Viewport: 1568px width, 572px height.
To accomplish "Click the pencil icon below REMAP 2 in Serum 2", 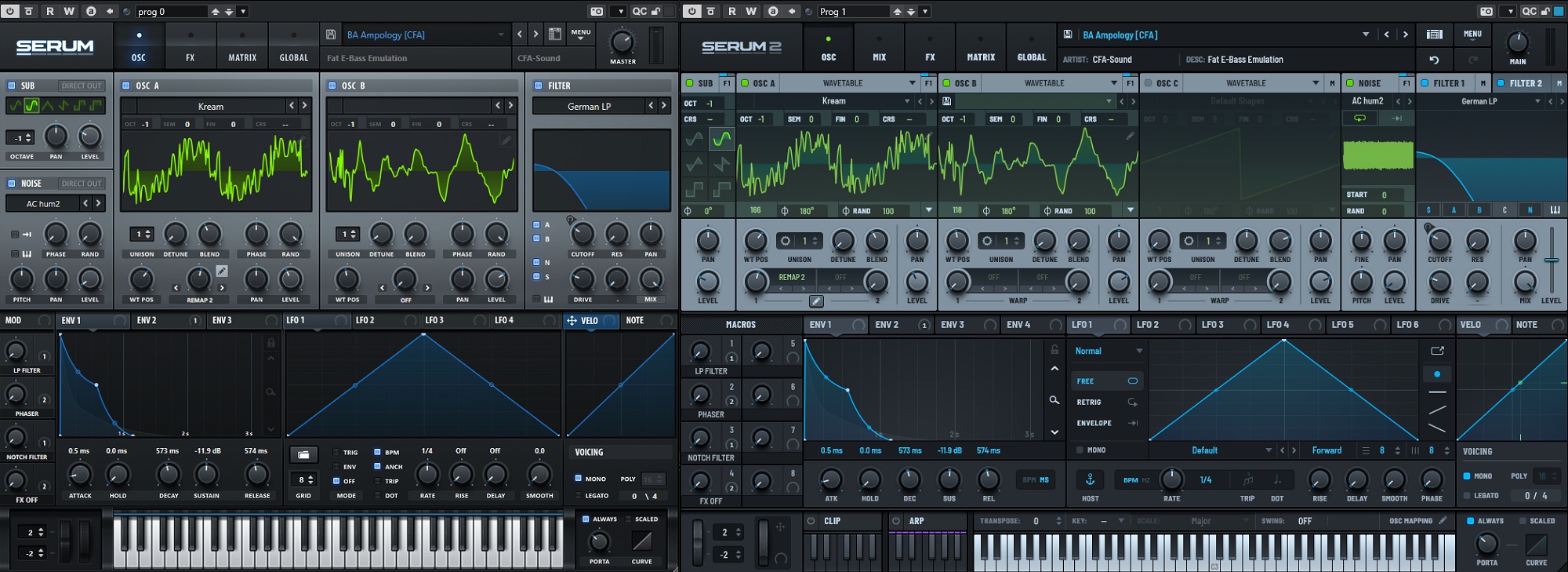I will 816,301.
